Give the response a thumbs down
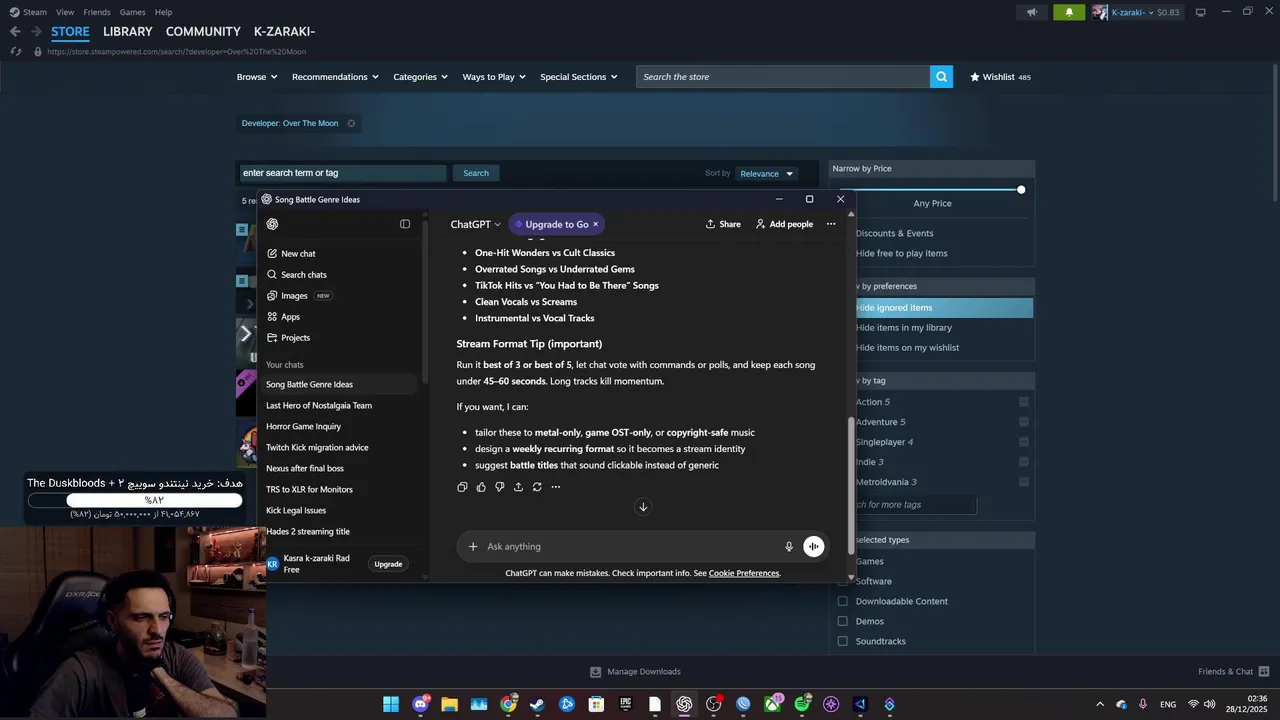 [500, 487]
